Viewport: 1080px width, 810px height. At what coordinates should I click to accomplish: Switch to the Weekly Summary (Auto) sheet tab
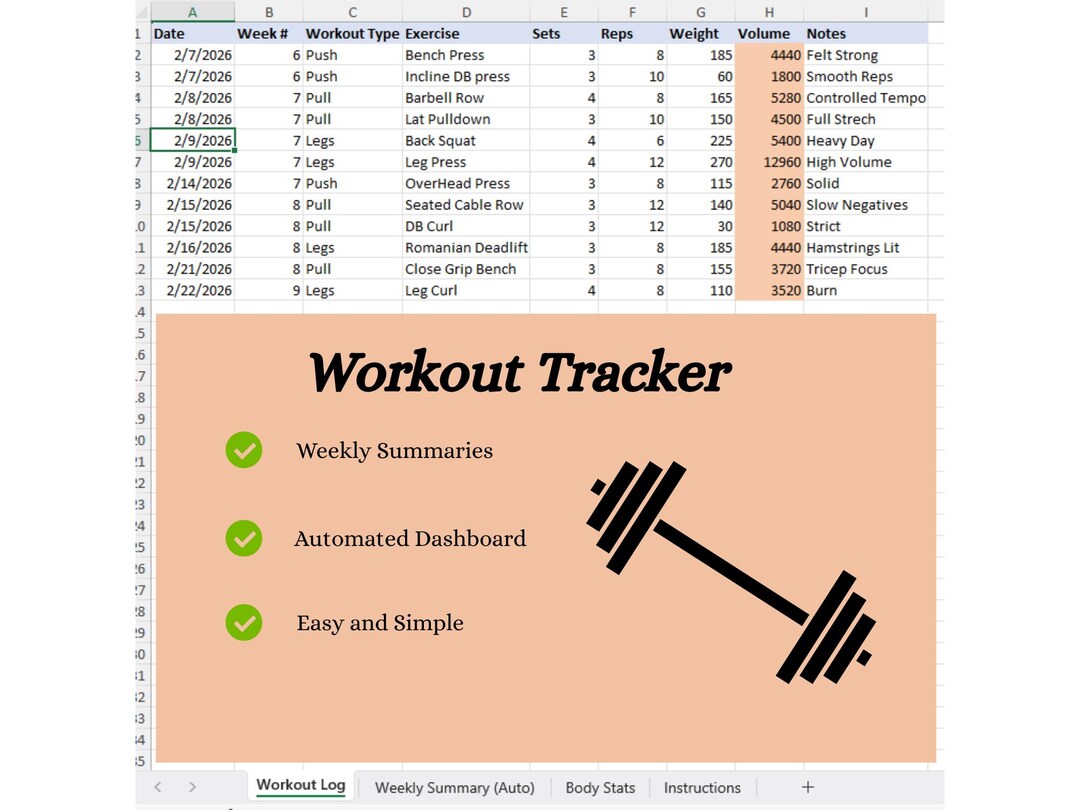click(x=455, y=787)
